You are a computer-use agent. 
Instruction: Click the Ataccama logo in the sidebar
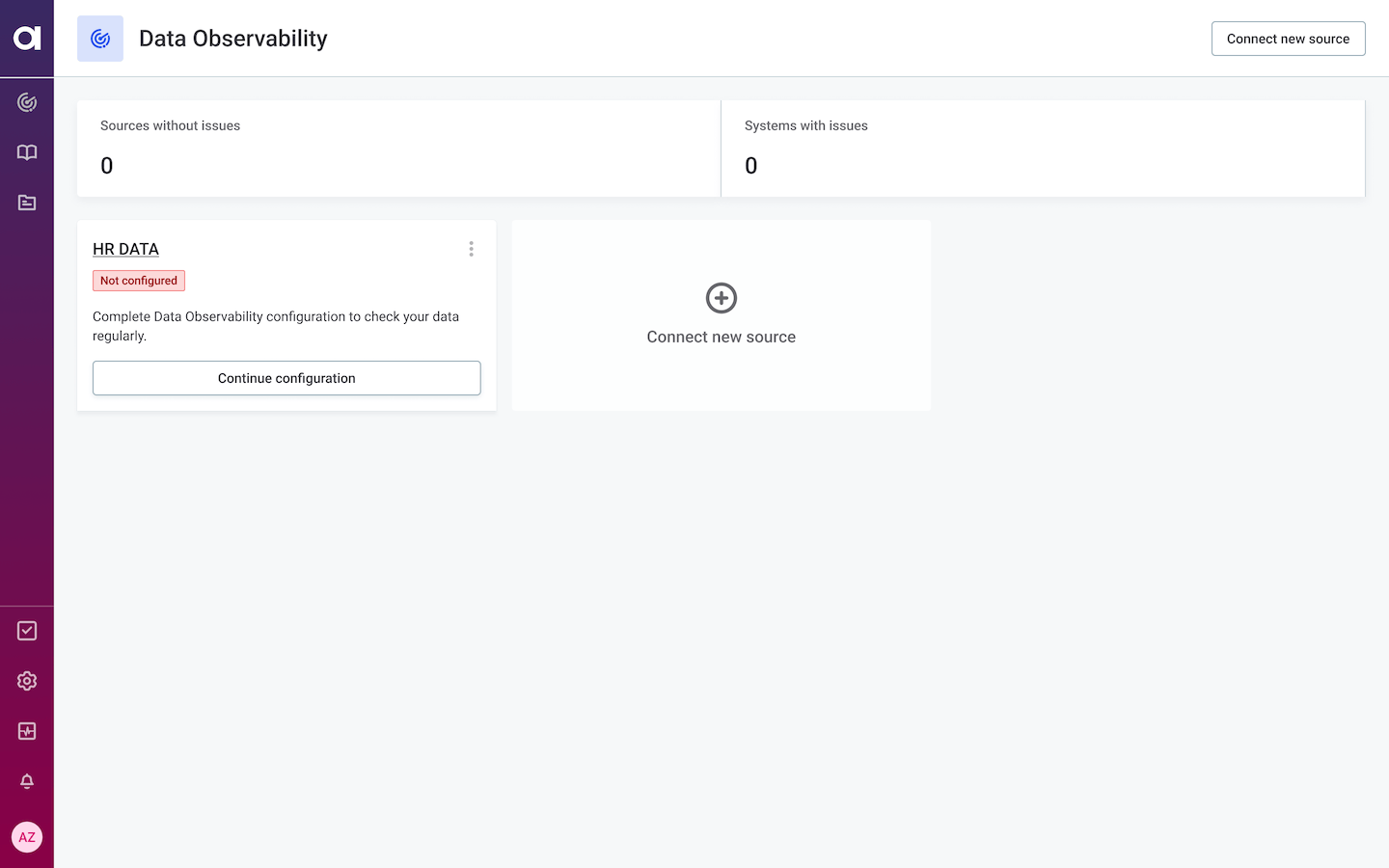(x=27, y=38)
